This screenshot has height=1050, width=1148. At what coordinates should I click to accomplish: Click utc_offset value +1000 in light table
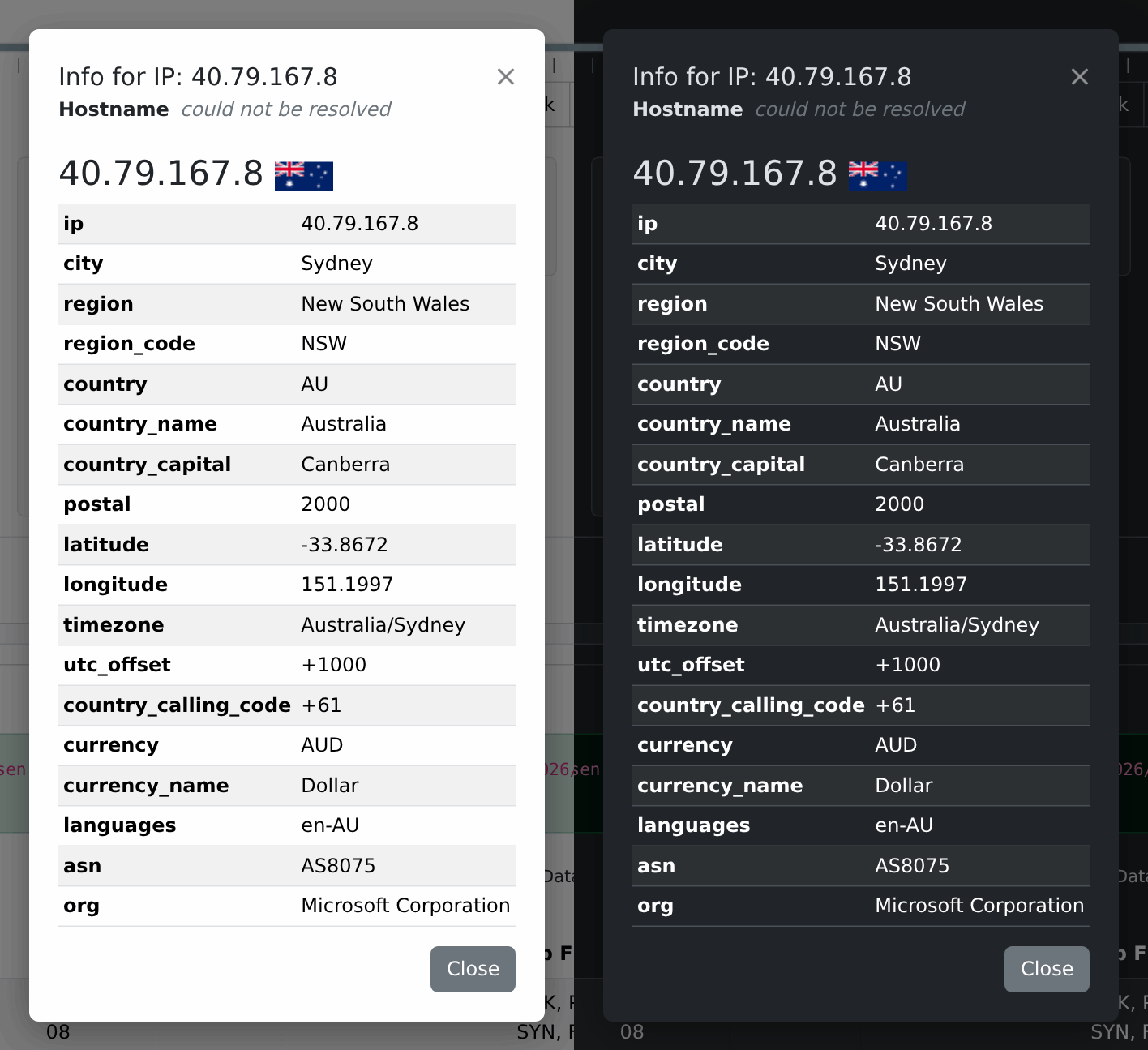334,665
